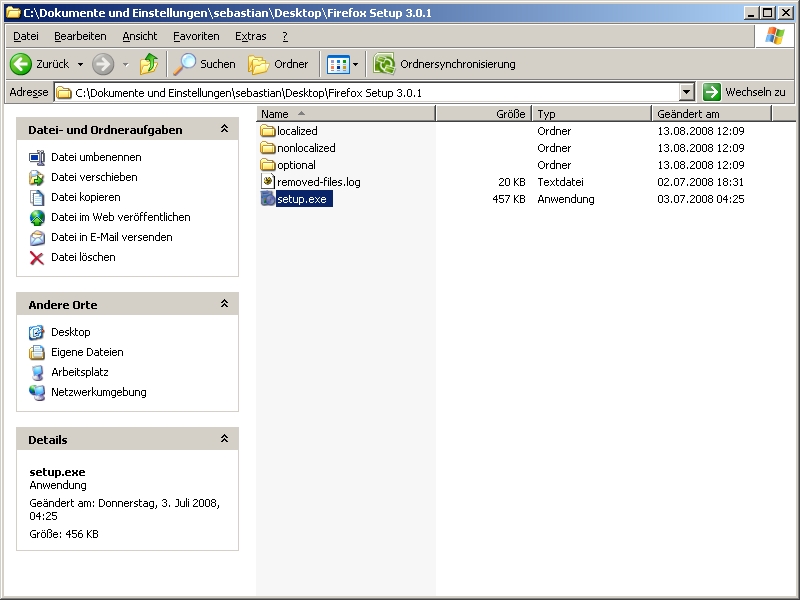
Task: Open the Ansicht menu
Action: click(140, 36)
